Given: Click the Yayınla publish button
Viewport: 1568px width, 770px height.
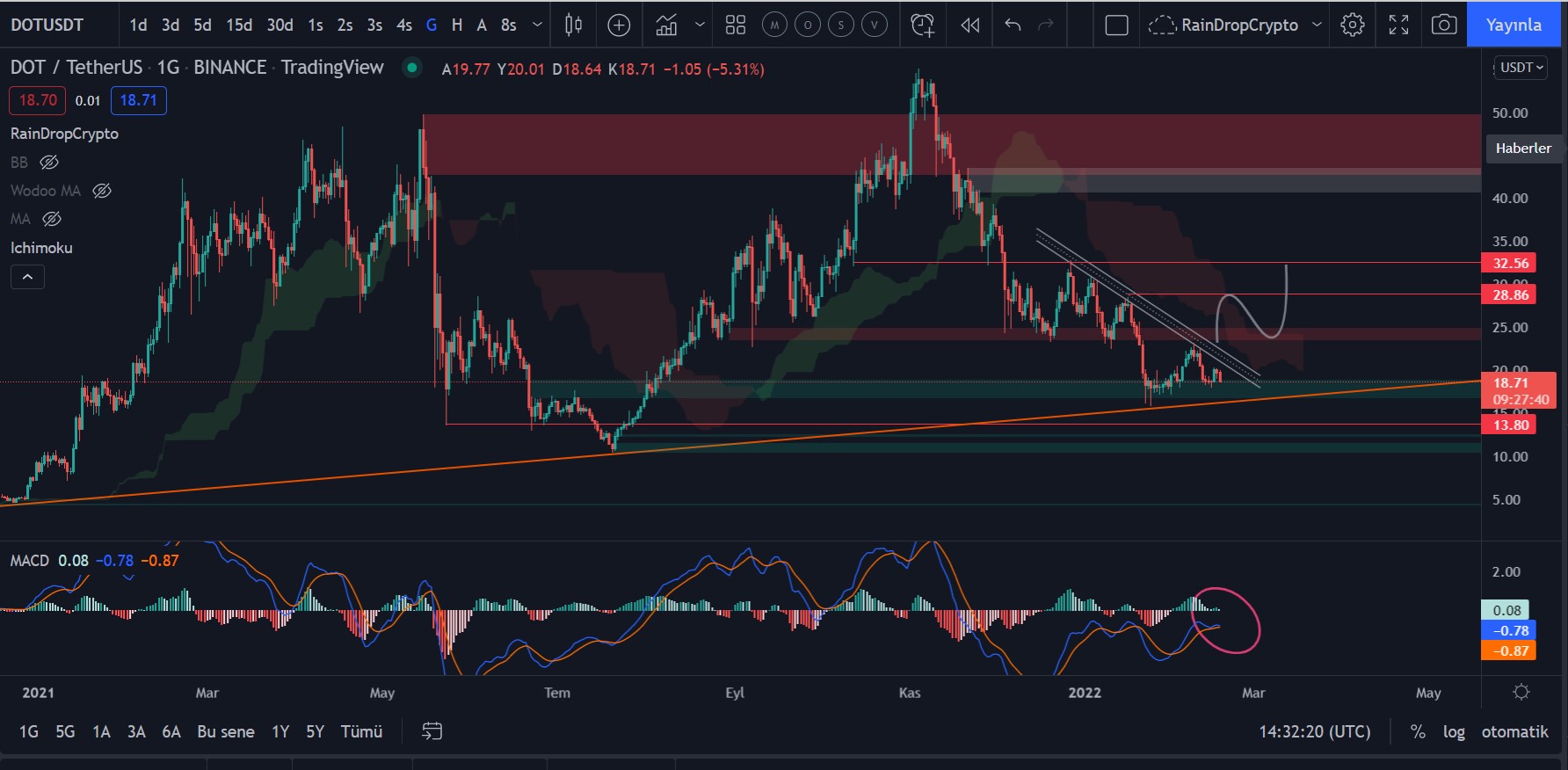Looking at the screenshot, I should [1513, 25].
